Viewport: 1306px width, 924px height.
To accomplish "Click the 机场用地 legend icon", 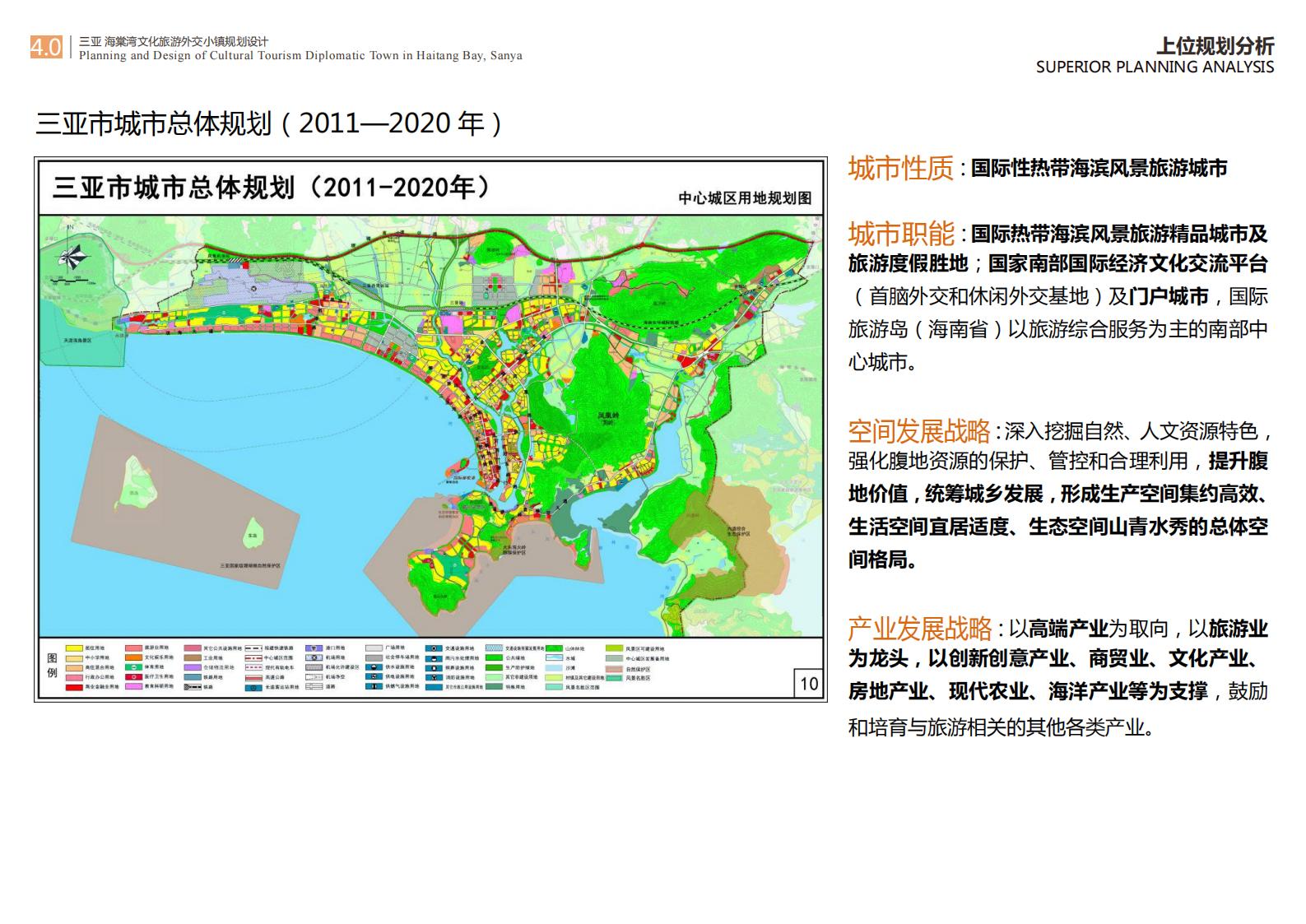I will 314,657.
